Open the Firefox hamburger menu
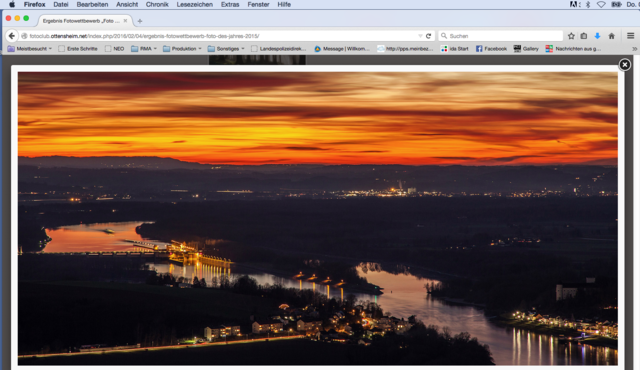640x370 pixels. (630, 36)
